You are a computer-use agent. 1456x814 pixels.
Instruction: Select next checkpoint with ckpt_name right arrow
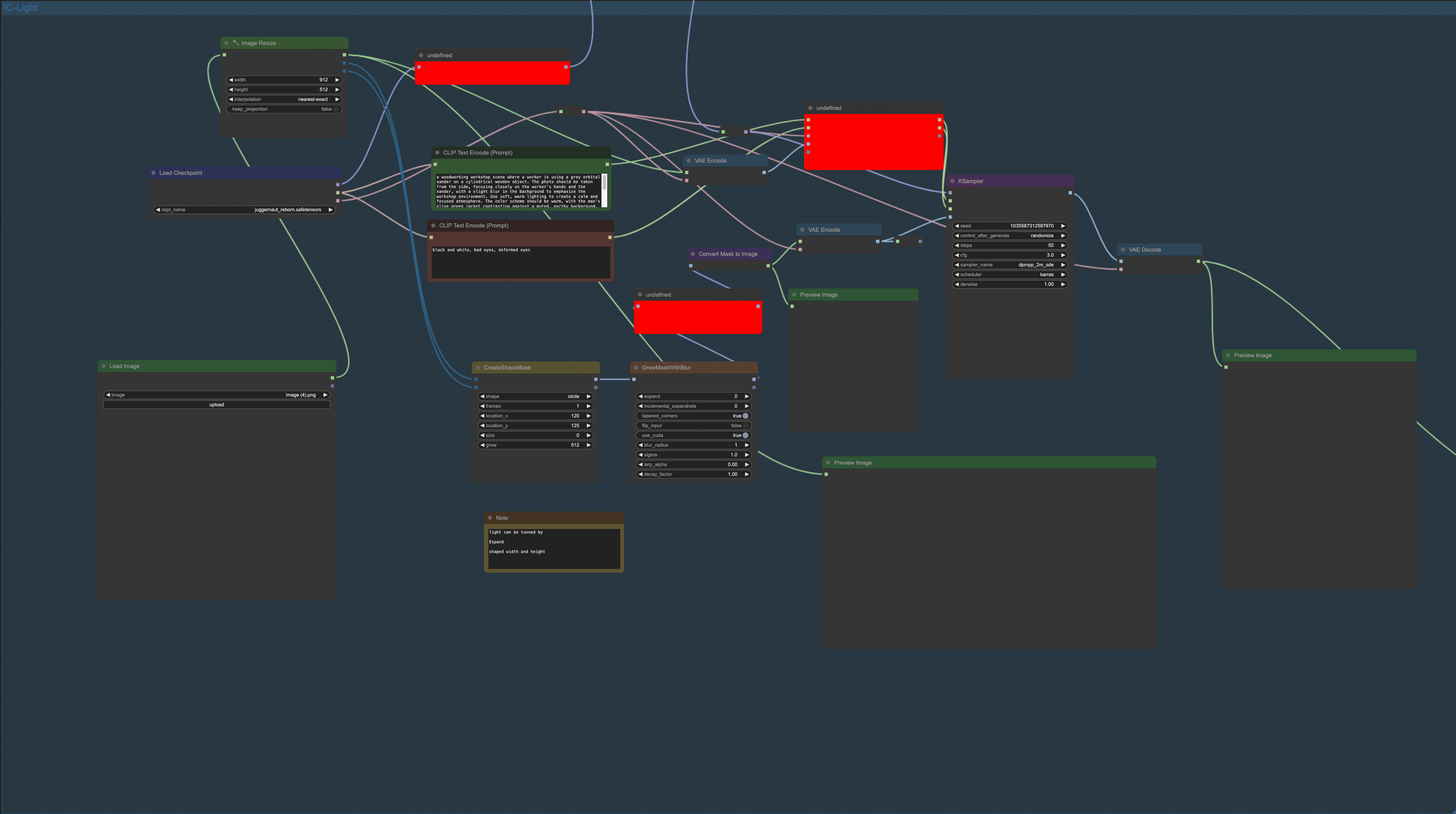[330, 210]
